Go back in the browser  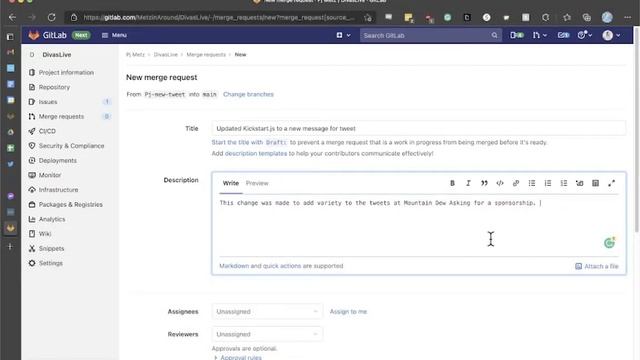pos(12,17)
